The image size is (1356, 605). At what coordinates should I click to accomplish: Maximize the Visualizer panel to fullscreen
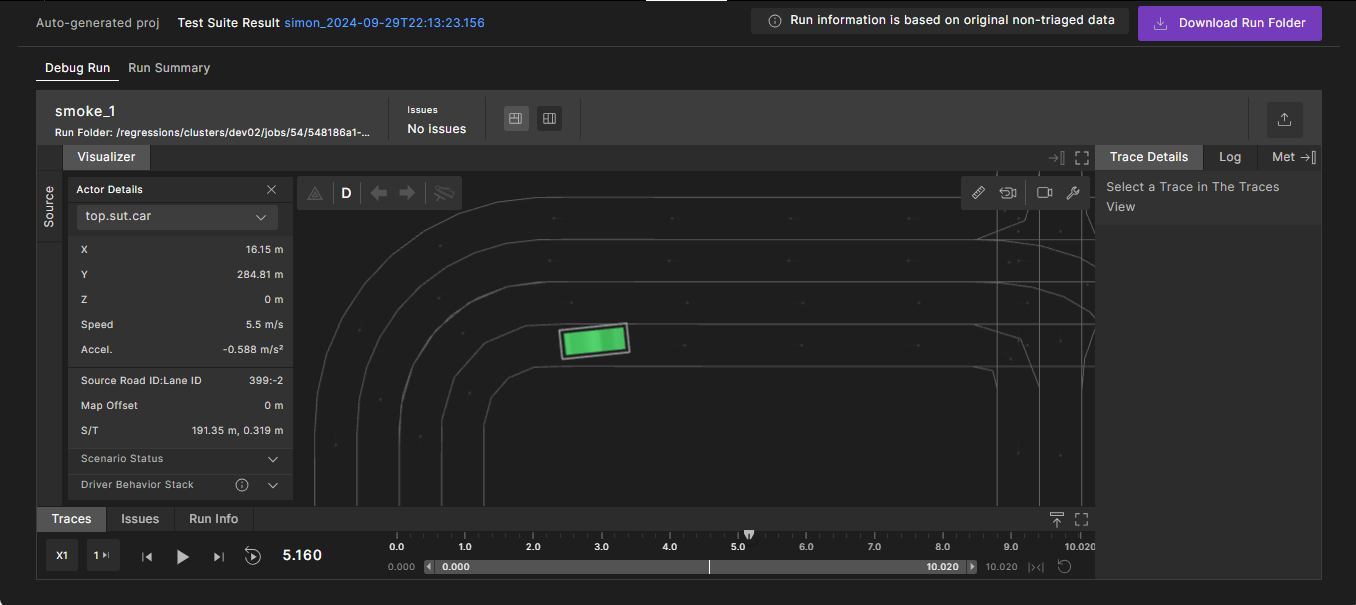point(1082,158)
